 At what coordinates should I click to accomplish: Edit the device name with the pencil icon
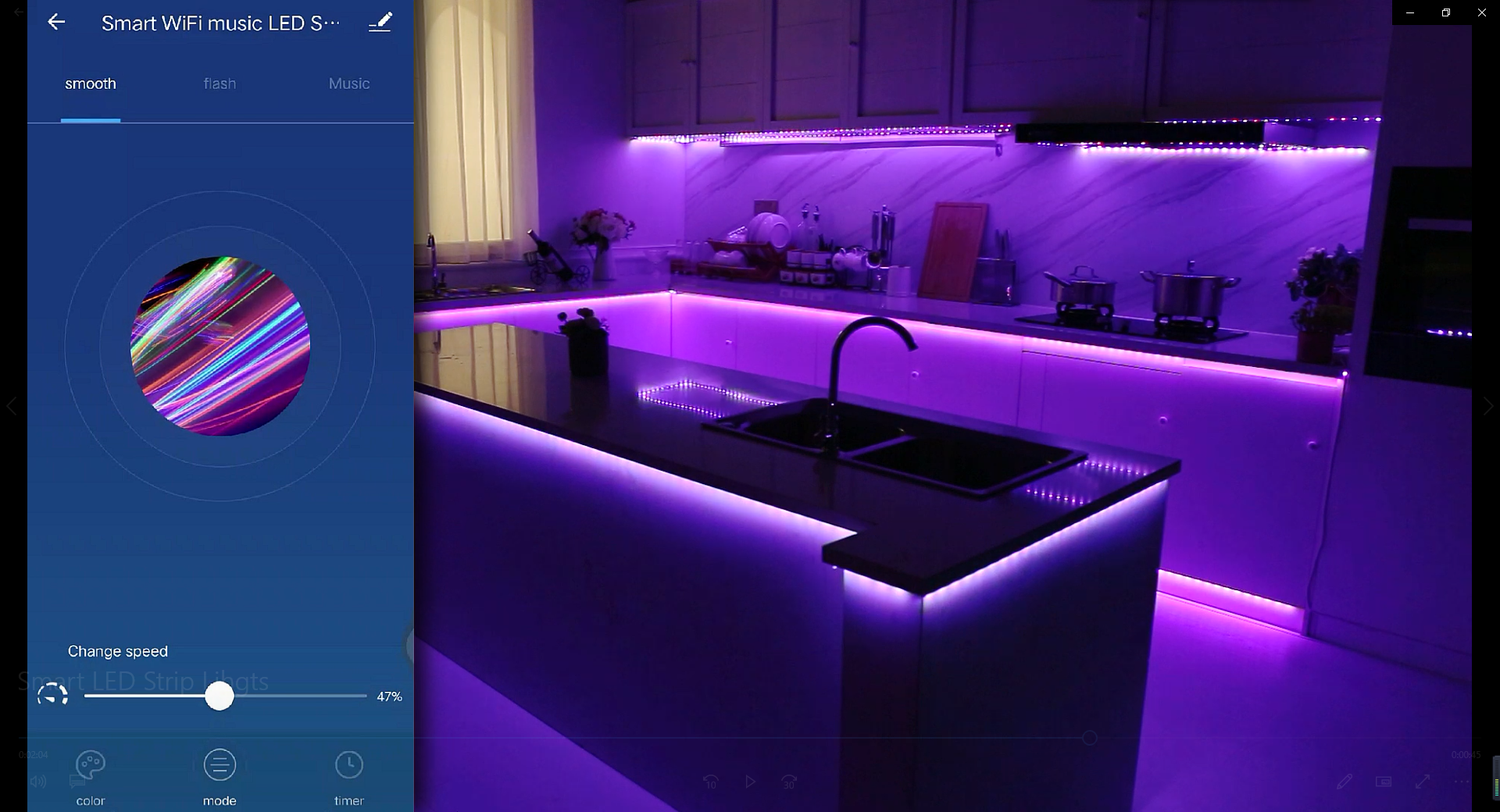(x=380, y=22)
